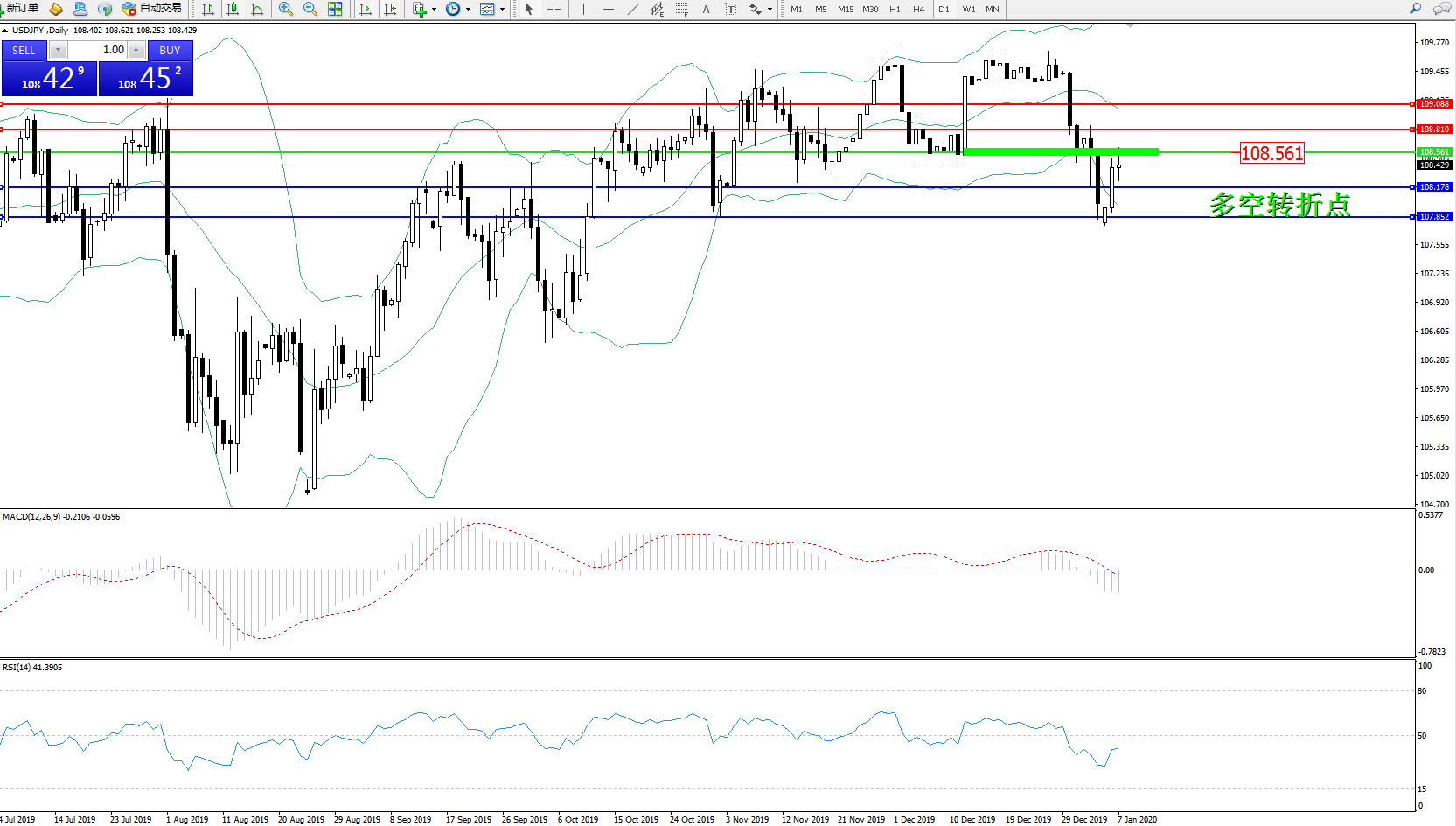This screenshot has width=1456, height=826.
Task: Open the Templates dropdown arrow
Action: (x=503, y=10)
